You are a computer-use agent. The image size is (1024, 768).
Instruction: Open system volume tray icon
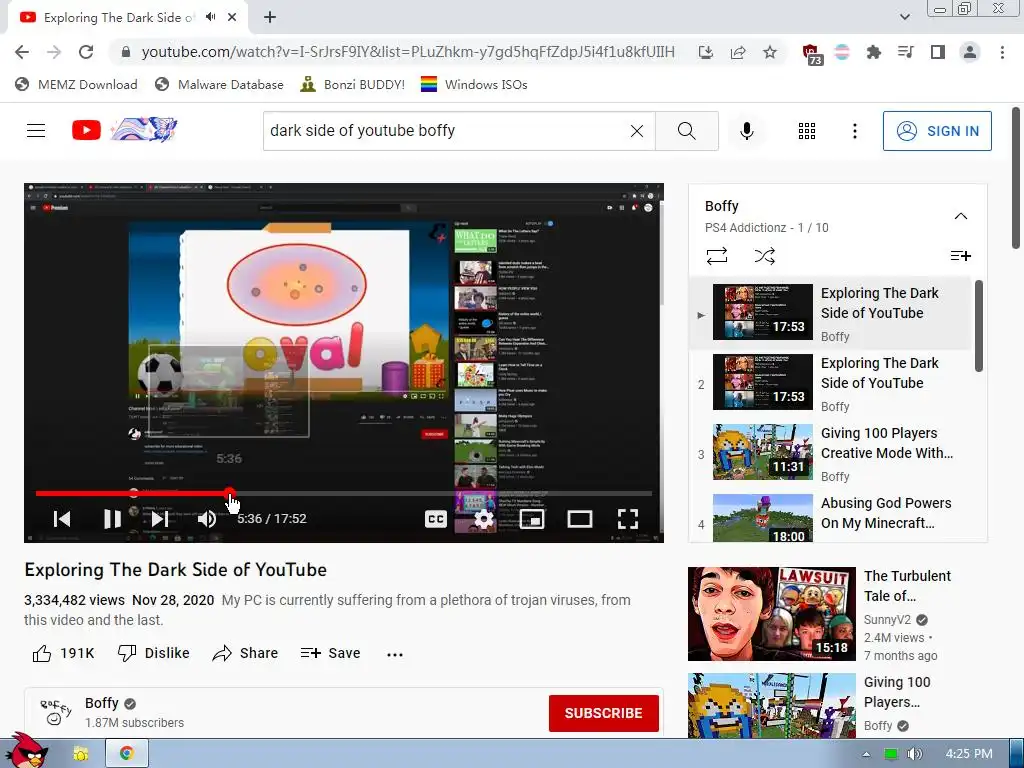915,754
